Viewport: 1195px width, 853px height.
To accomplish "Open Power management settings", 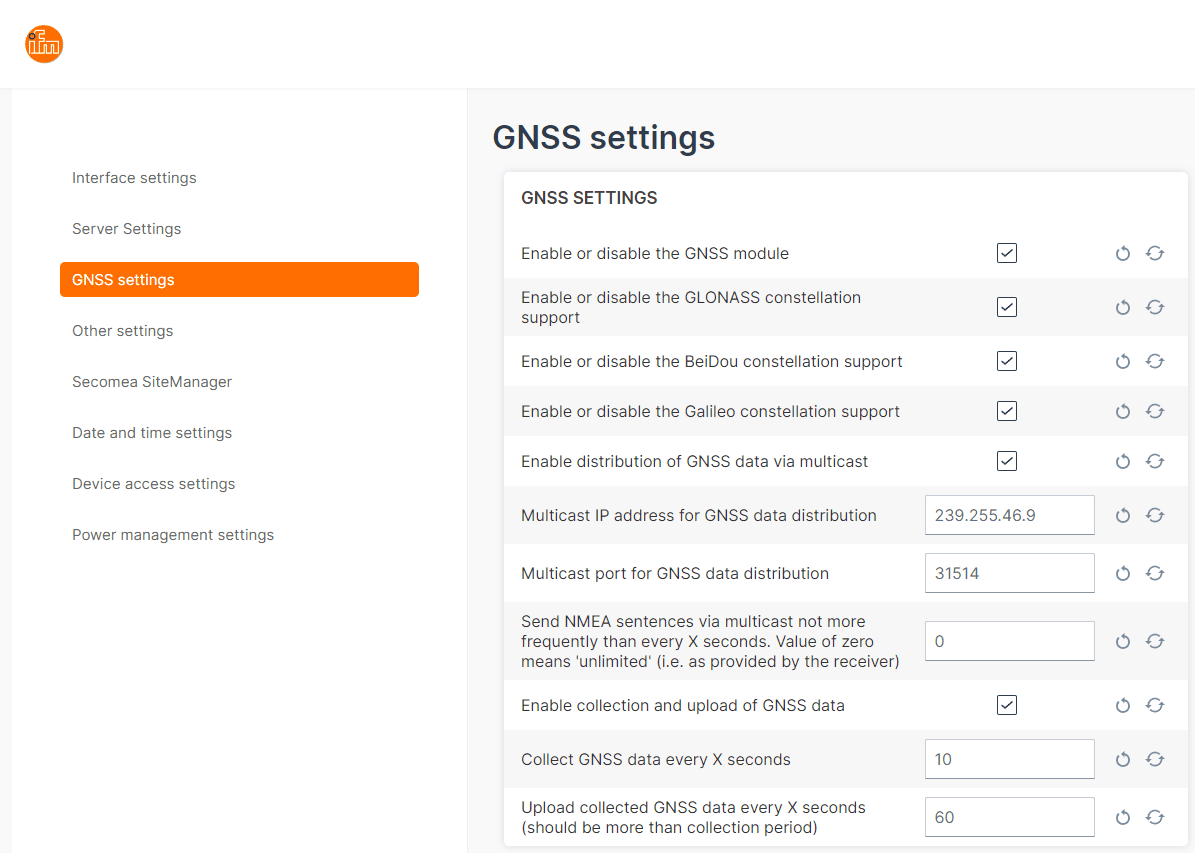I will click(173, 535).
